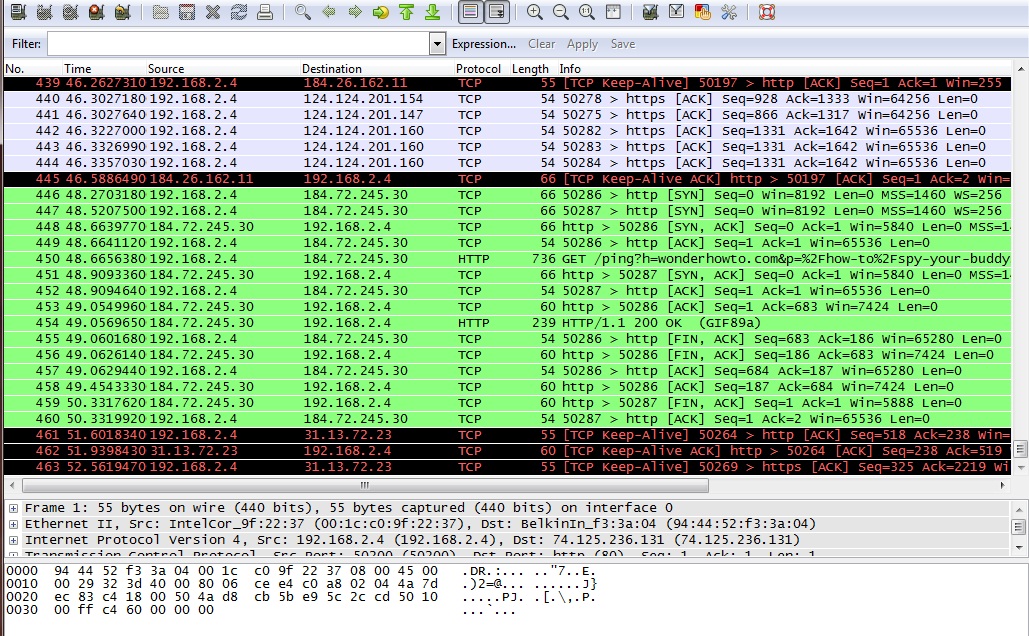Expand the Ethernet II tree node
This screenshot has width=1029, height=636.
(x=13, y=524)
